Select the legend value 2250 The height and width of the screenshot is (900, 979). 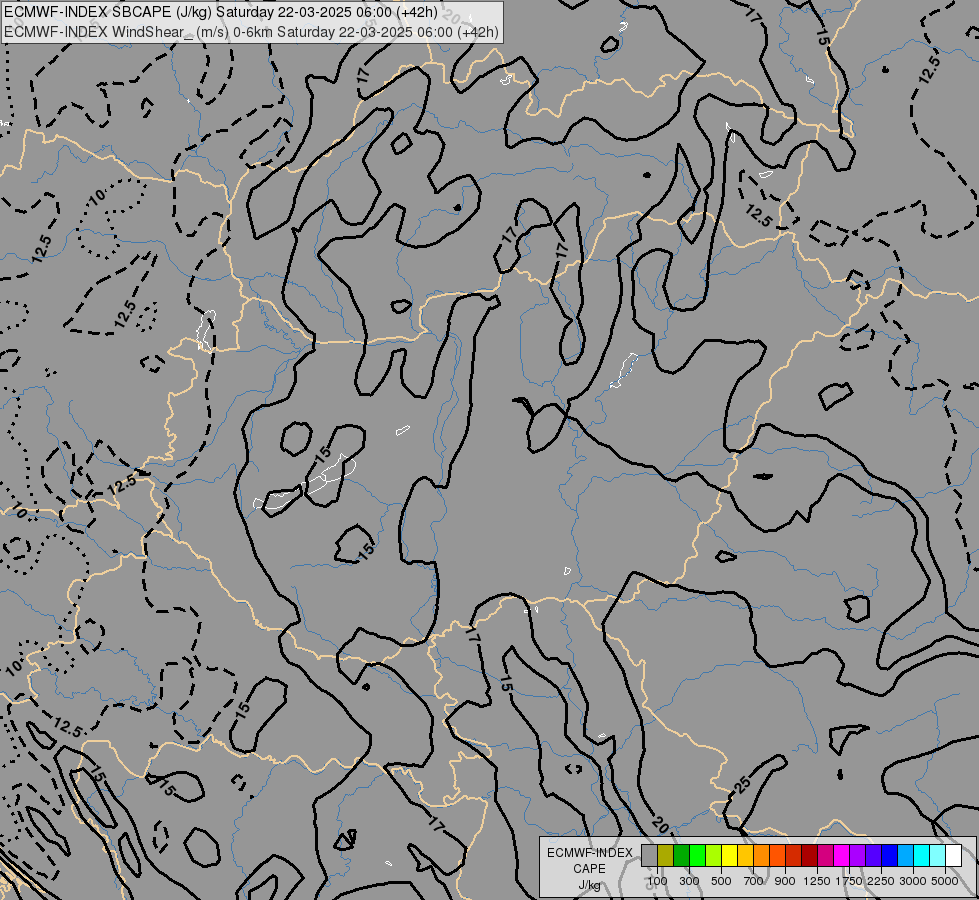[x=881, y=881]
